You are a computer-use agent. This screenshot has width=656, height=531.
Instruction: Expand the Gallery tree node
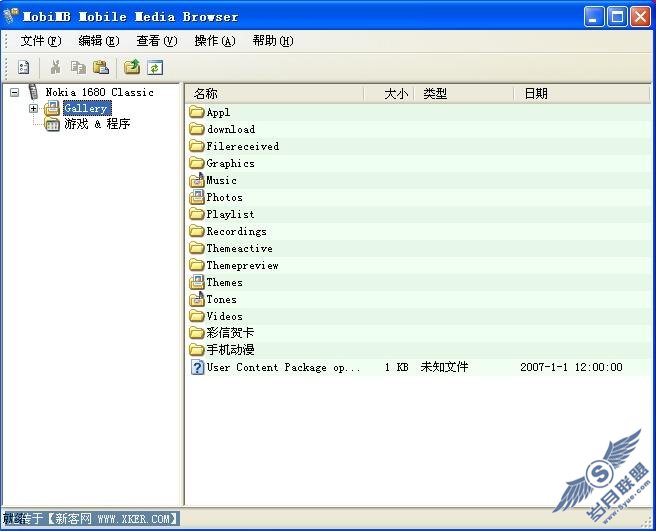pyautogui.click(x=33, y=108)
